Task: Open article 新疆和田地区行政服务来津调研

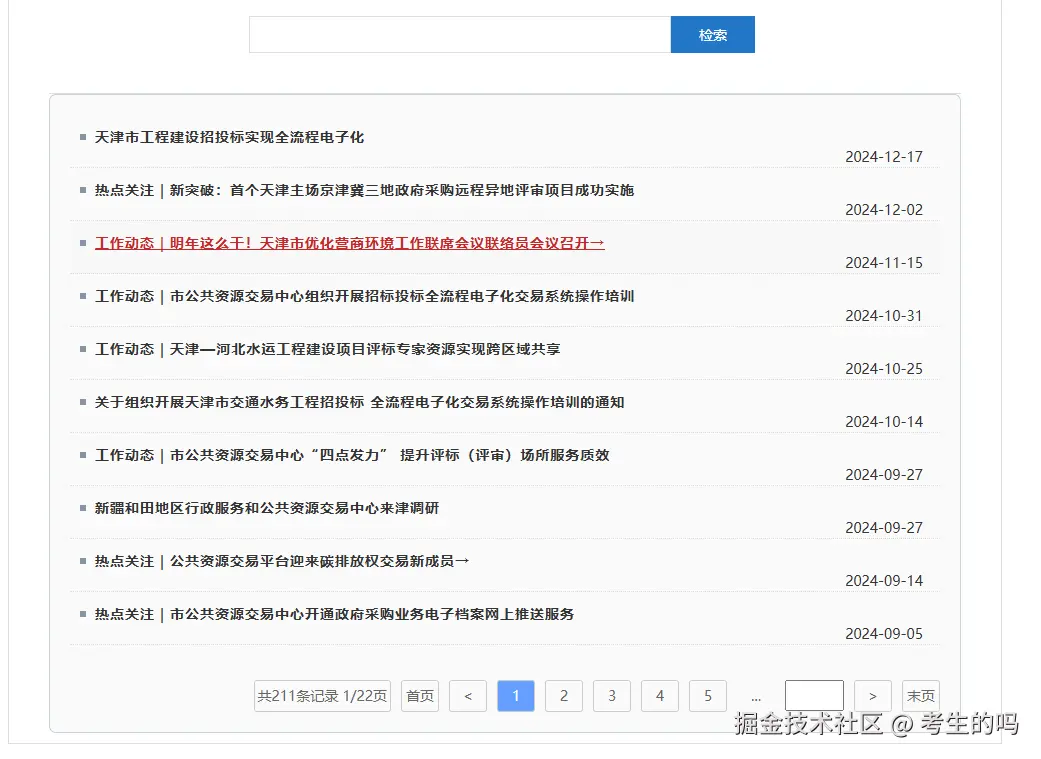Action: tap(267, 509)
